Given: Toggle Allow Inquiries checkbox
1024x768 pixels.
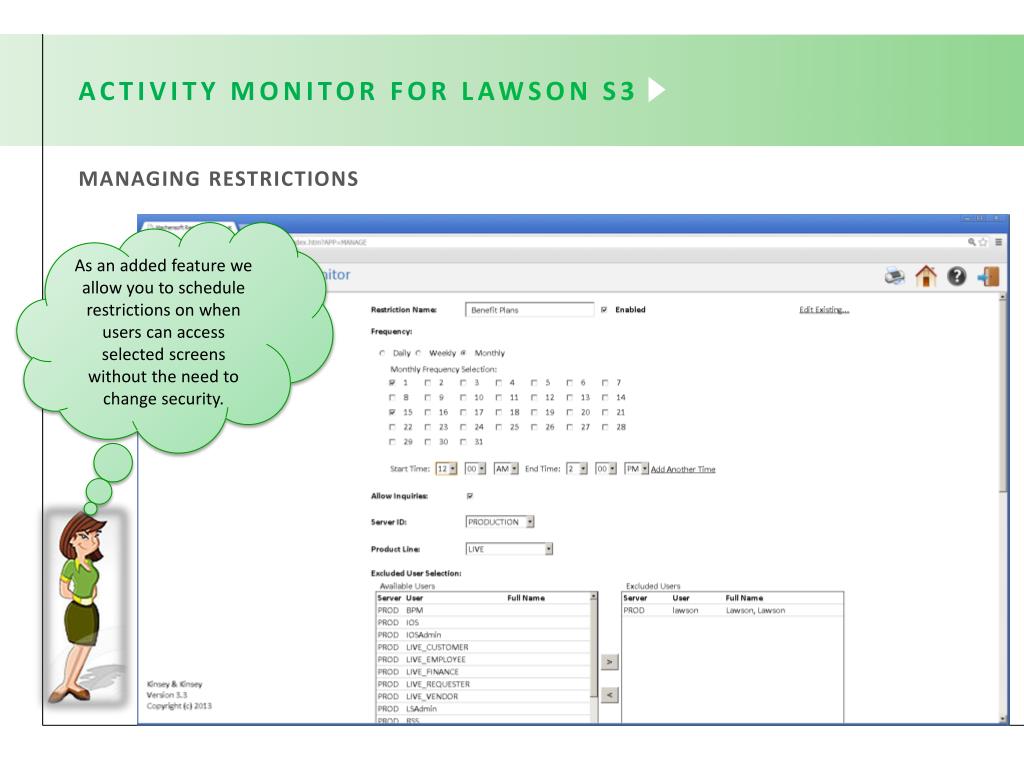Looking at the screenshot, I should coord(470,496).
